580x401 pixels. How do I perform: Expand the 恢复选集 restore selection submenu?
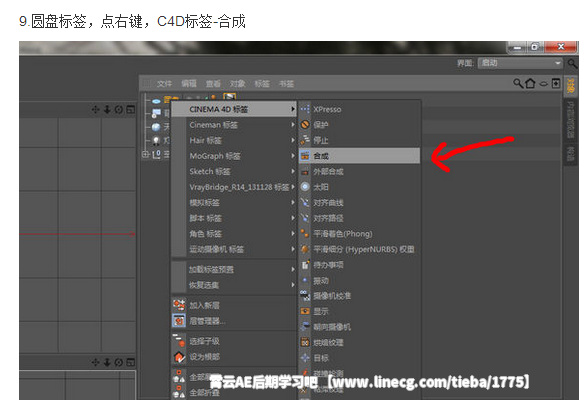pyautogui.click(x=234, y=285)
